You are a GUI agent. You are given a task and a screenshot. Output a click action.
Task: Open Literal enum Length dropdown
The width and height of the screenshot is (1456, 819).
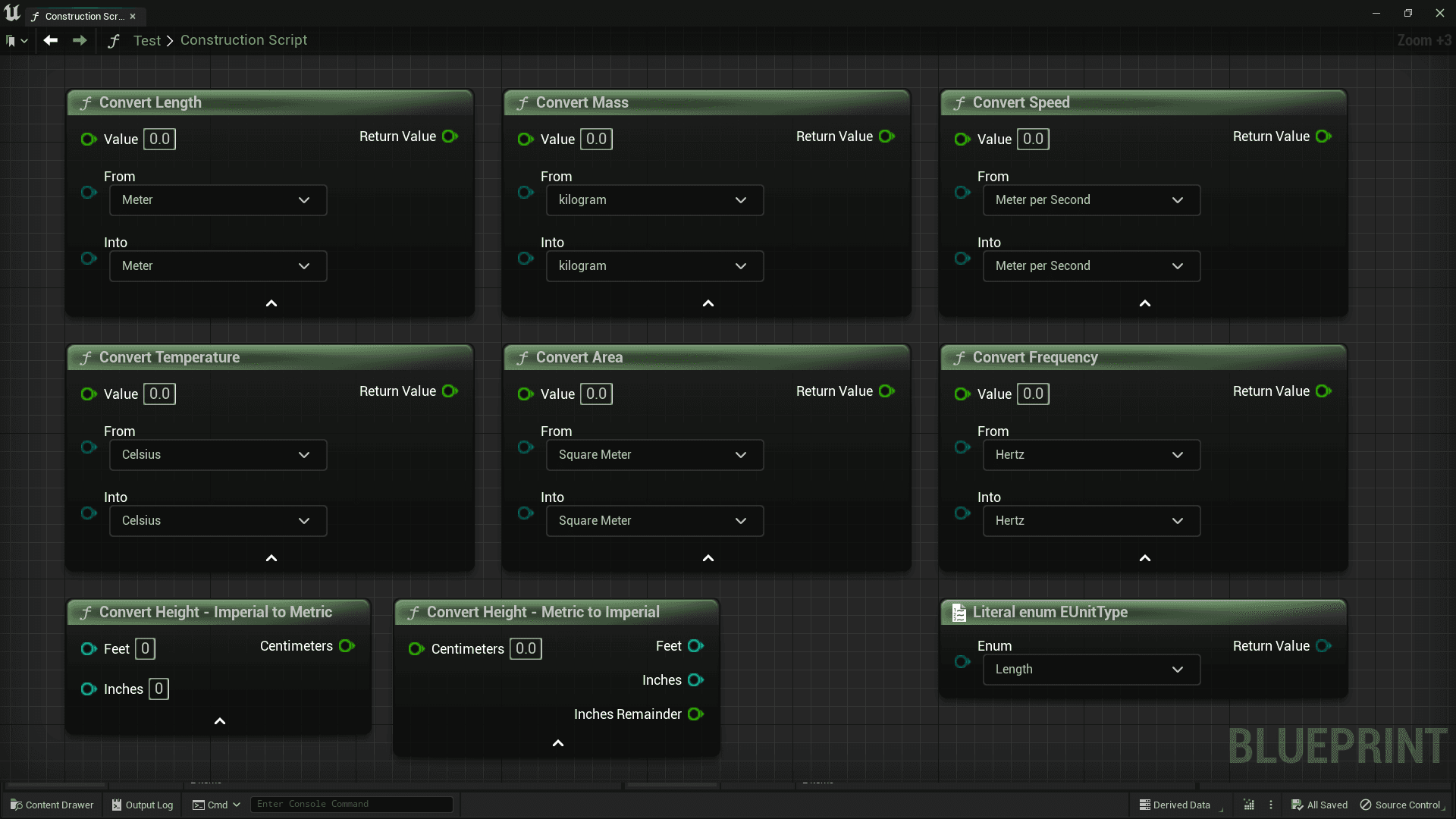point(1091,670)
